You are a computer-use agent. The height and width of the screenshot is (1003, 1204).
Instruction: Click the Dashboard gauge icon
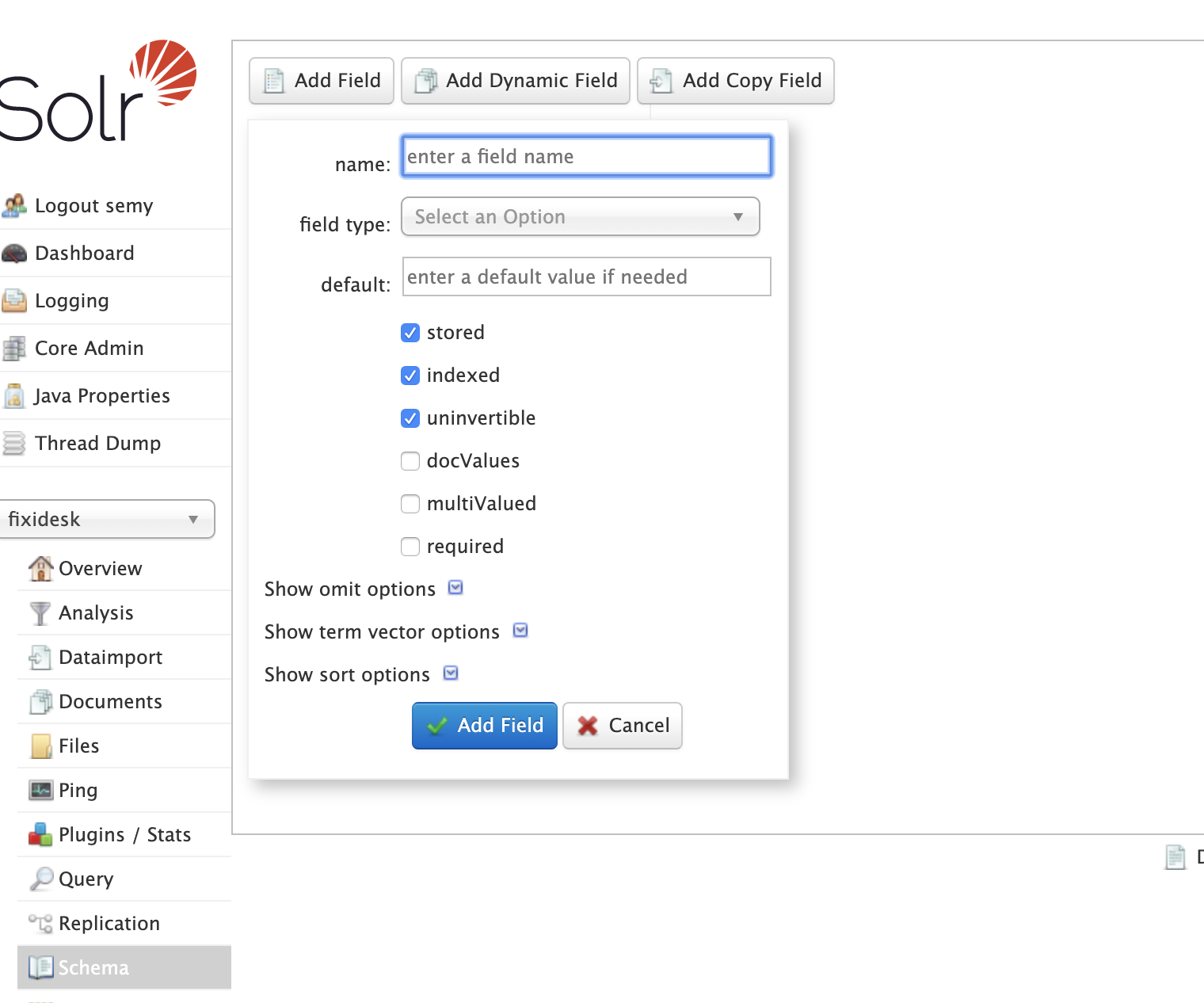tap(14, 254)
